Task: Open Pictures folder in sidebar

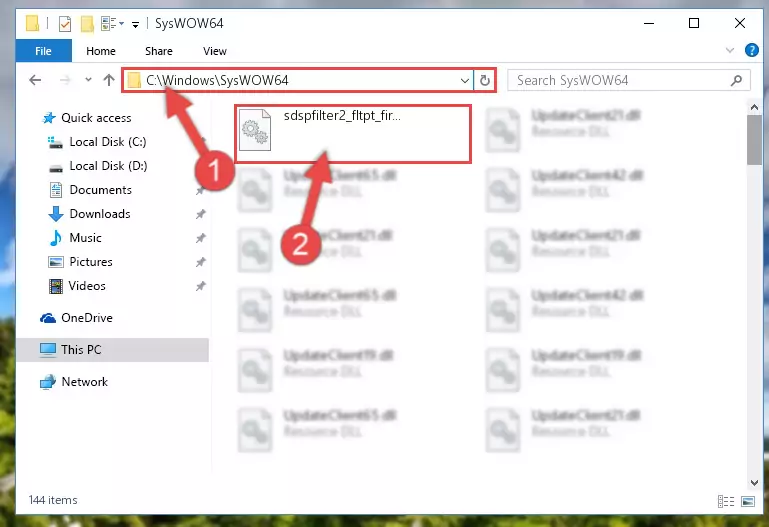Action: (91, 262)
